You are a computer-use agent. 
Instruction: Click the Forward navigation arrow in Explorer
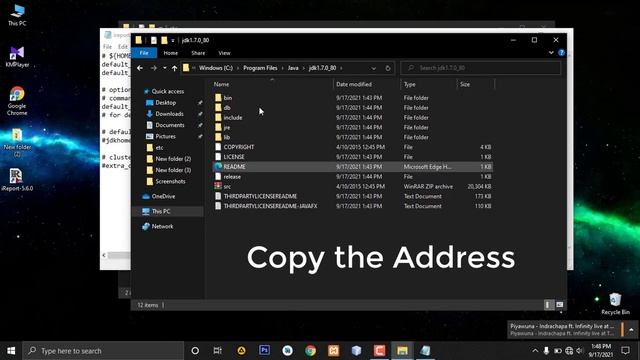pos(153,68)
